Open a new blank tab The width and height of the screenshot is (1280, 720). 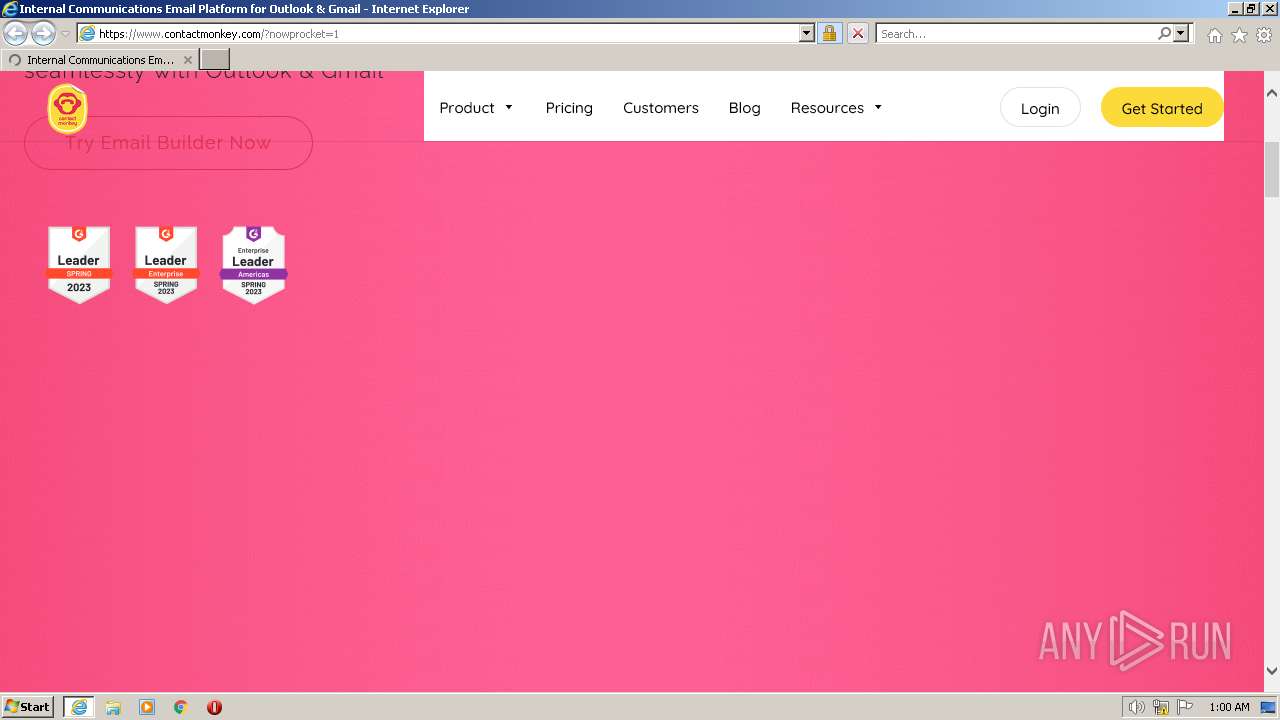[215, 60]
